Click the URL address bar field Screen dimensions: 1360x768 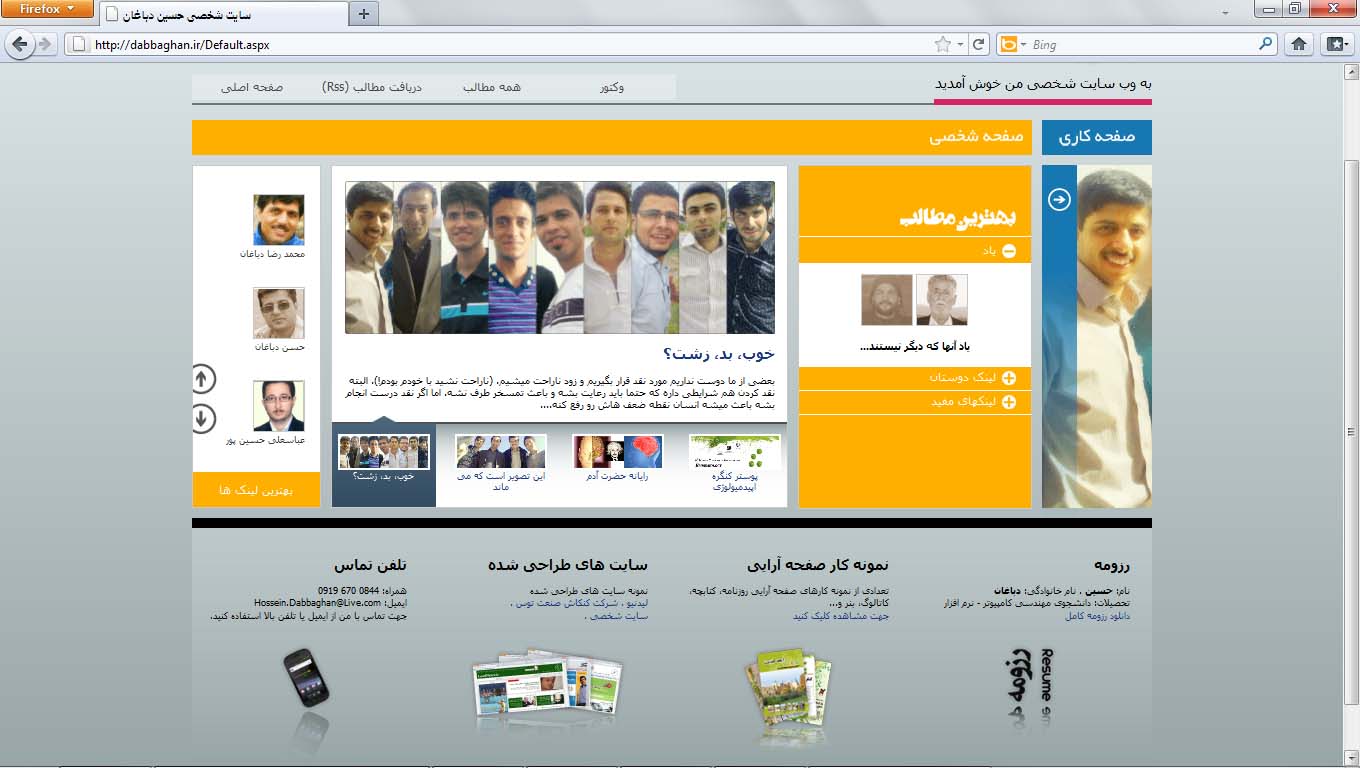(x=500, y=44)
